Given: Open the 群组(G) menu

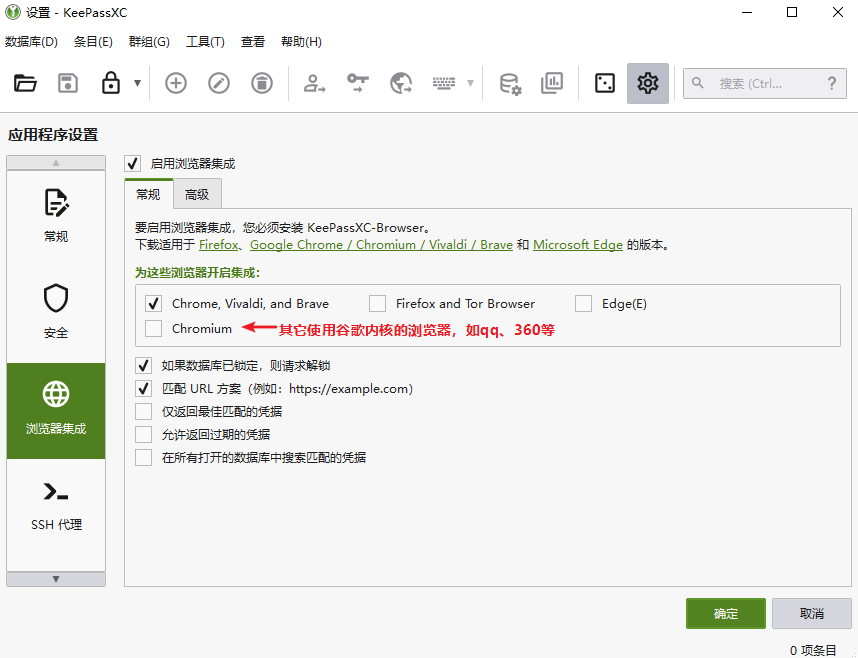Looking at the screenshot, I should point(149,42).
